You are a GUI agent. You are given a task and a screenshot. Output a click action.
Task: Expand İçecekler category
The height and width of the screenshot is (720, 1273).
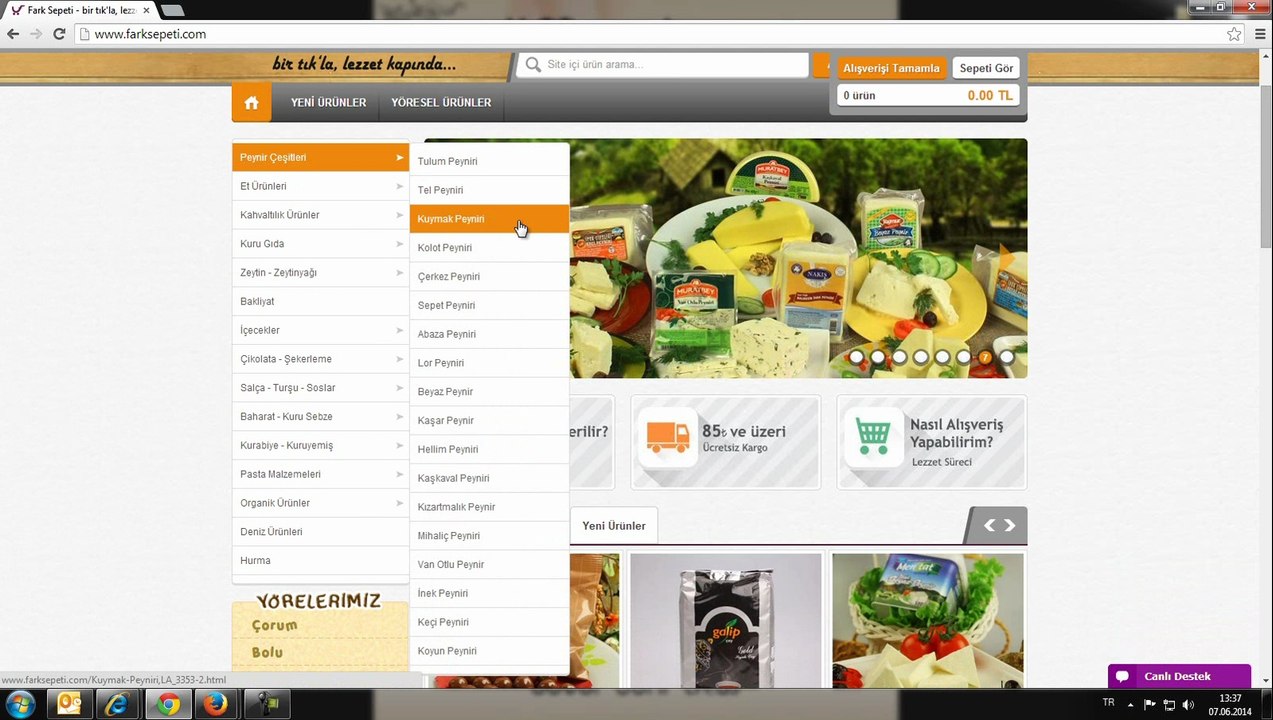(x=320, y=330)
